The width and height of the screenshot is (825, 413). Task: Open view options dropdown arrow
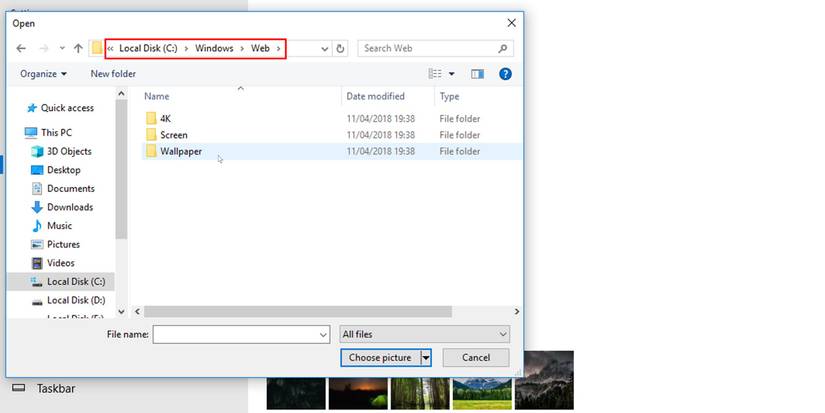pyautogui.click(x=451, y=74)
